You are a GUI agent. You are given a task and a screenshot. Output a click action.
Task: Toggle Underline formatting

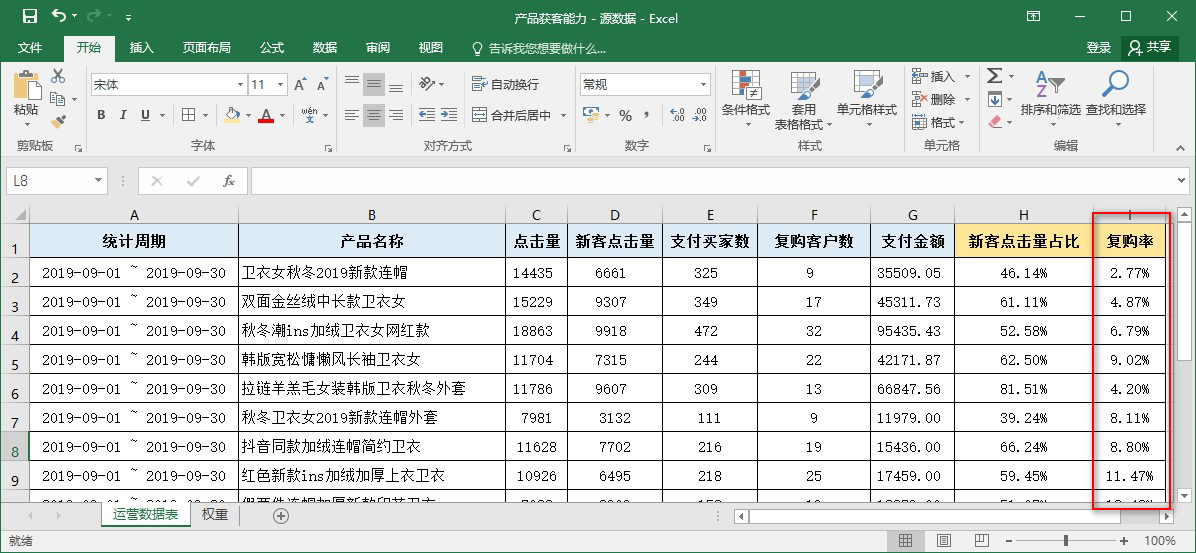(144, 115)
